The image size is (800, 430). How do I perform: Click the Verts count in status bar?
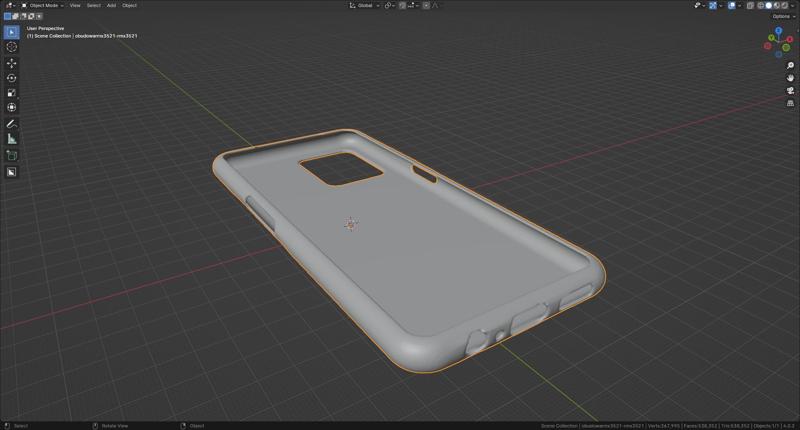pyautogui.click(x=663, y=425)
